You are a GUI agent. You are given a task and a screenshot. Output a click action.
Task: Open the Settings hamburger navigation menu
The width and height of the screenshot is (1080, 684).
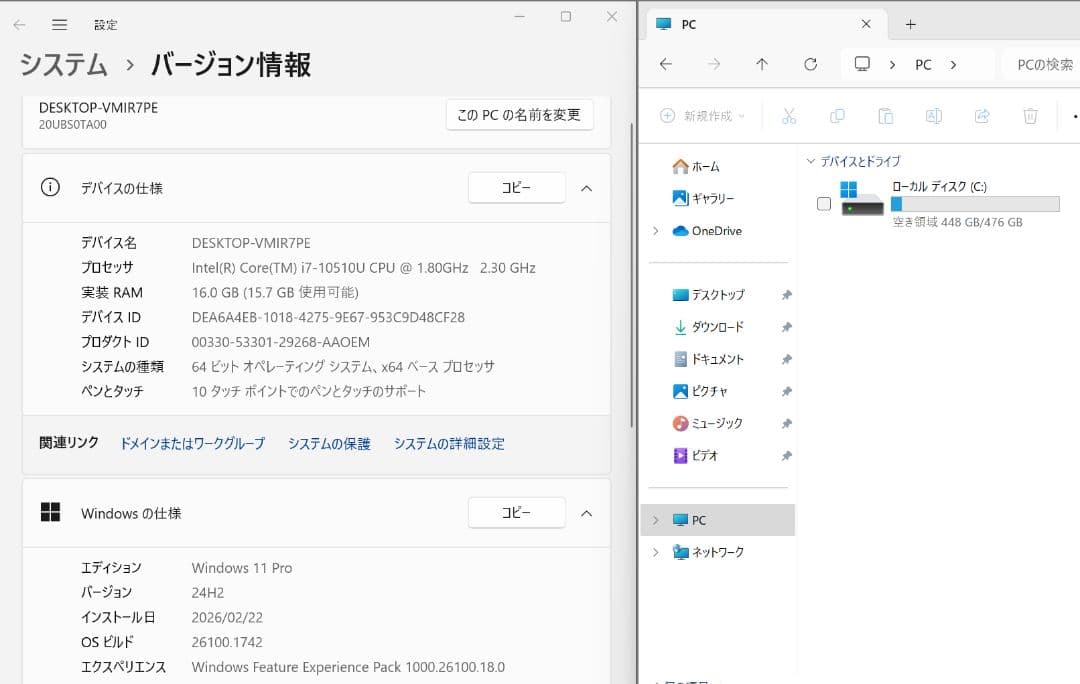coord(60,25)
